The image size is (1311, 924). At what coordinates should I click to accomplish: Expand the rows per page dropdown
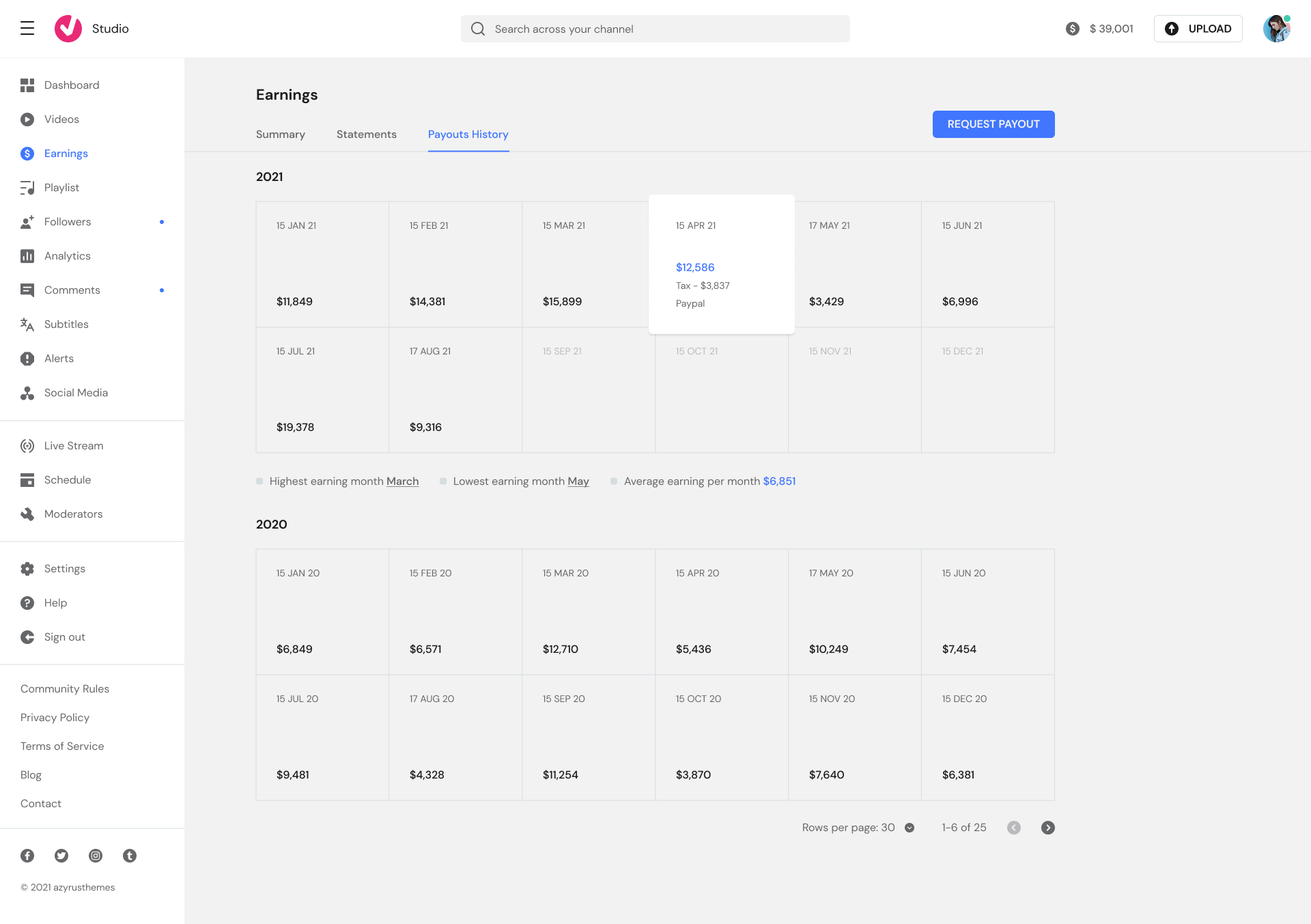[x=910, y=828]
